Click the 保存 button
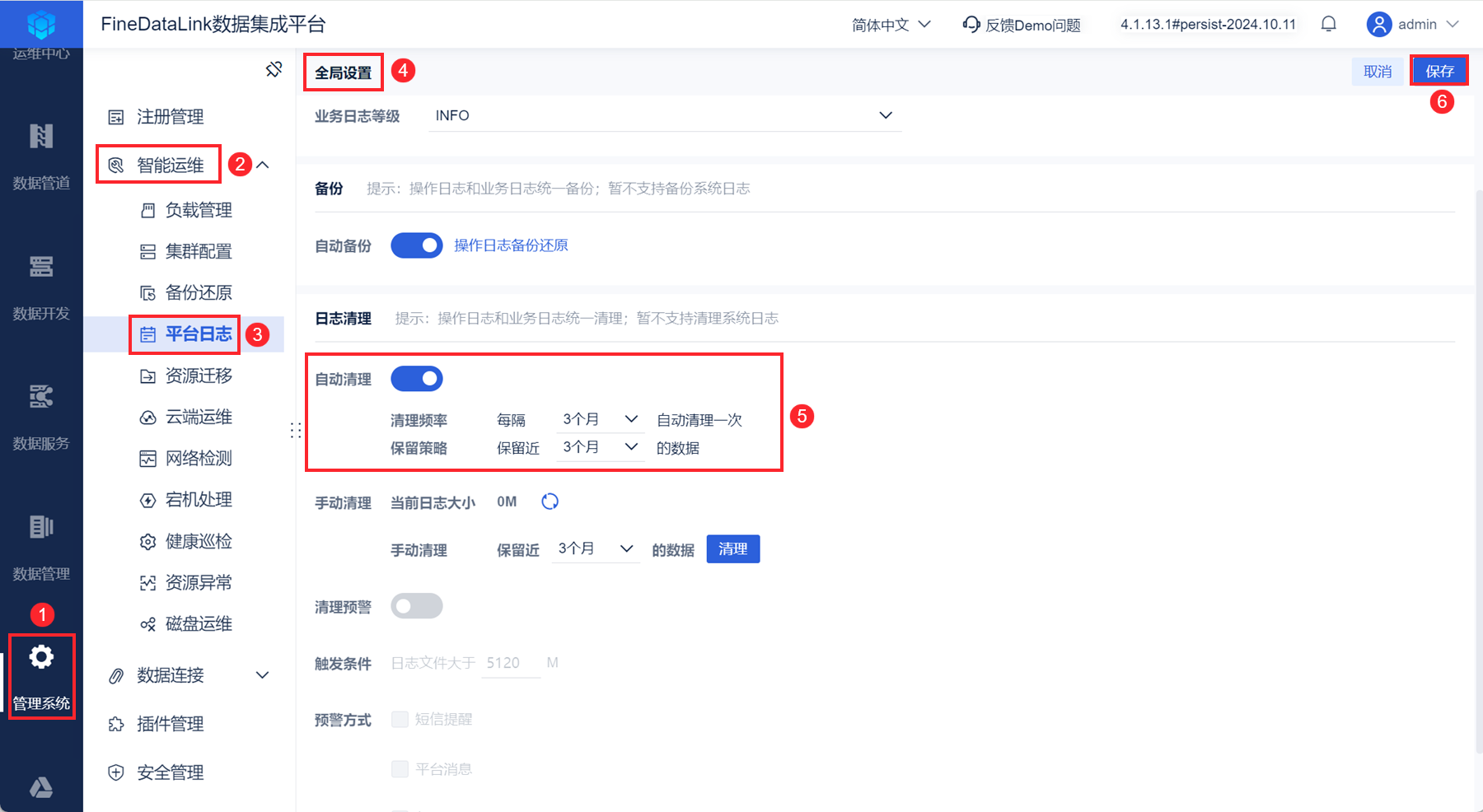Image resolution: width=1483 pixels, height=812 pixels. [1439, 72]
